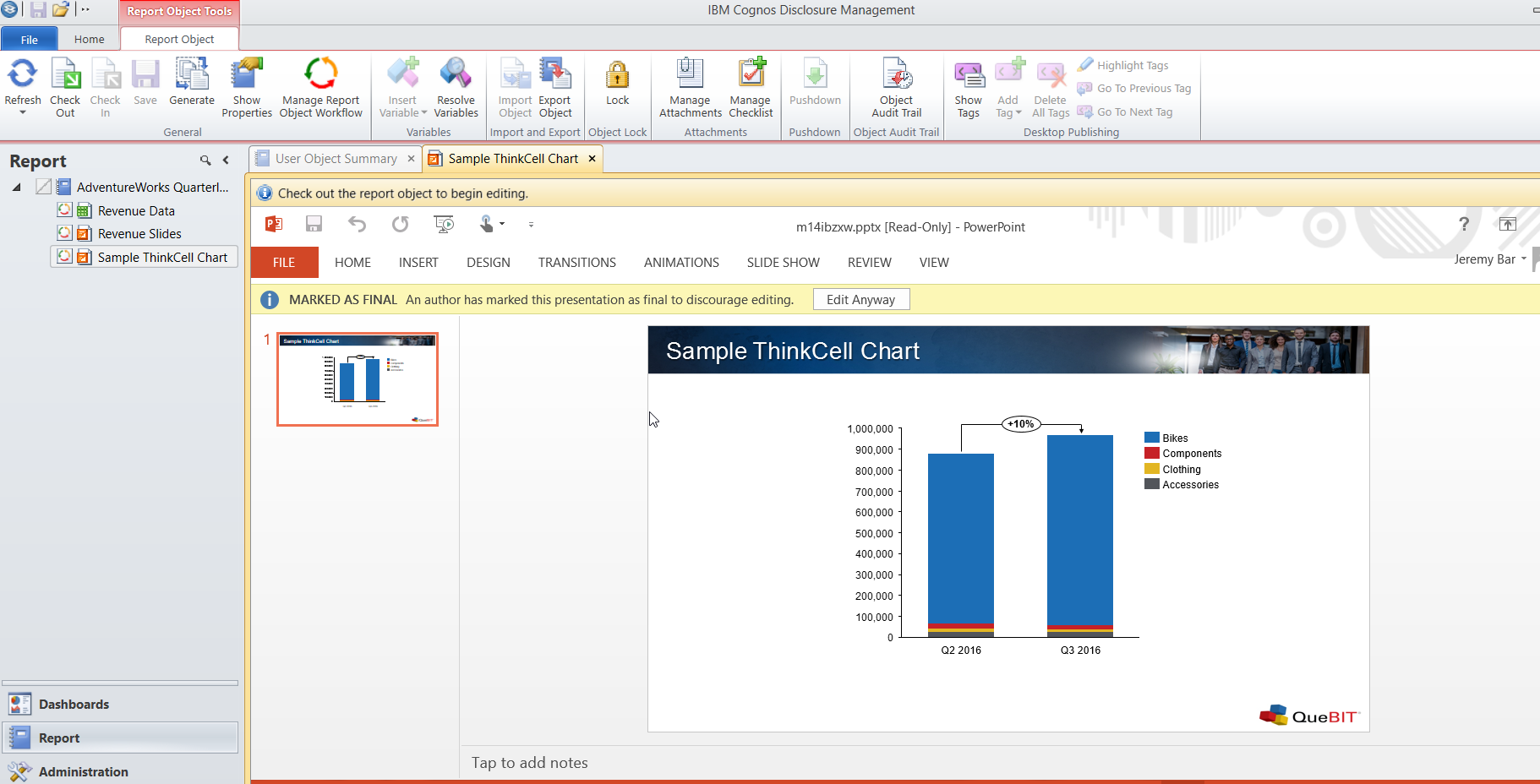This screenshot has width=1540, height=784.
Task: Click the open folder icon in title bar
Action: (x=61, y=10)
